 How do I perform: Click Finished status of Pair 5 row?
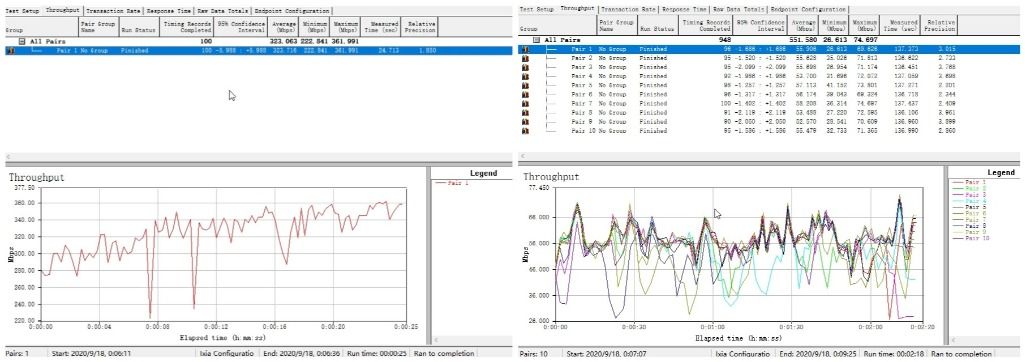[653, 86]
